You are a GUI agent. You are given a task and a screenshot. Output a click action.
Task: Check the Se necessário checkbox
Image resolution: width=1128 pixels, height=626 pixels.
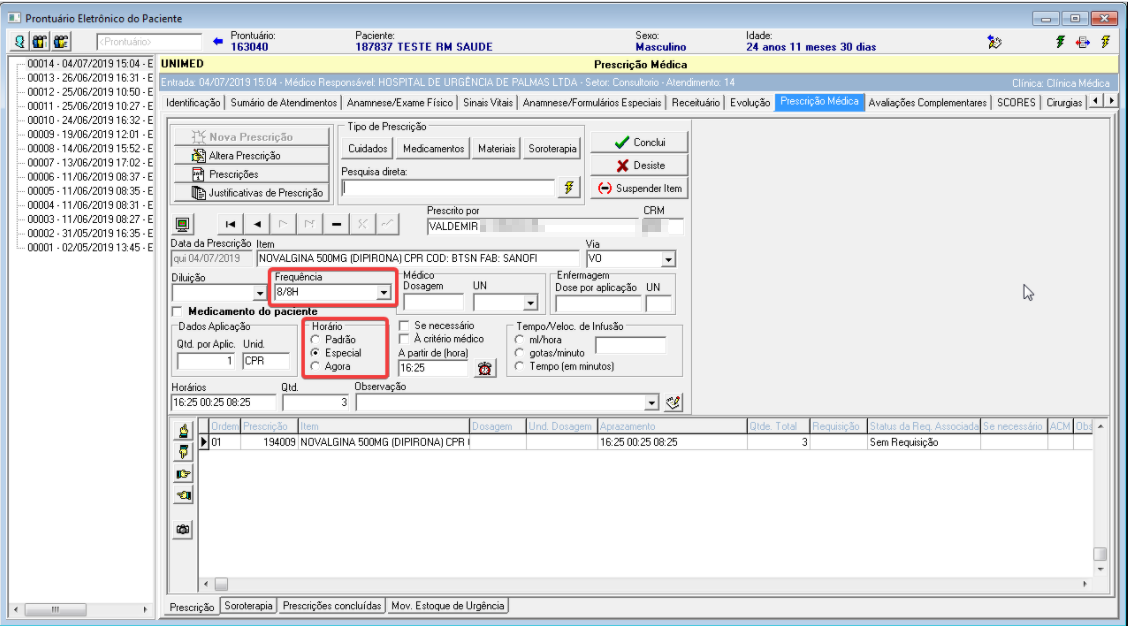click(x=404, y=326)
